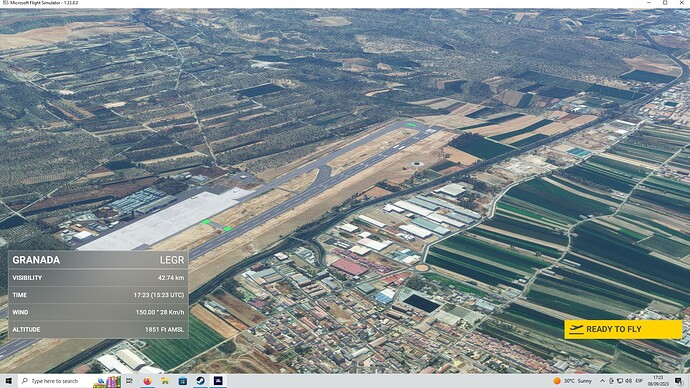Image resolution: width=690 pixels, height=388 pixels.
Task: Launch Firefox from the taskbar
Action: (x=147, y=381)
